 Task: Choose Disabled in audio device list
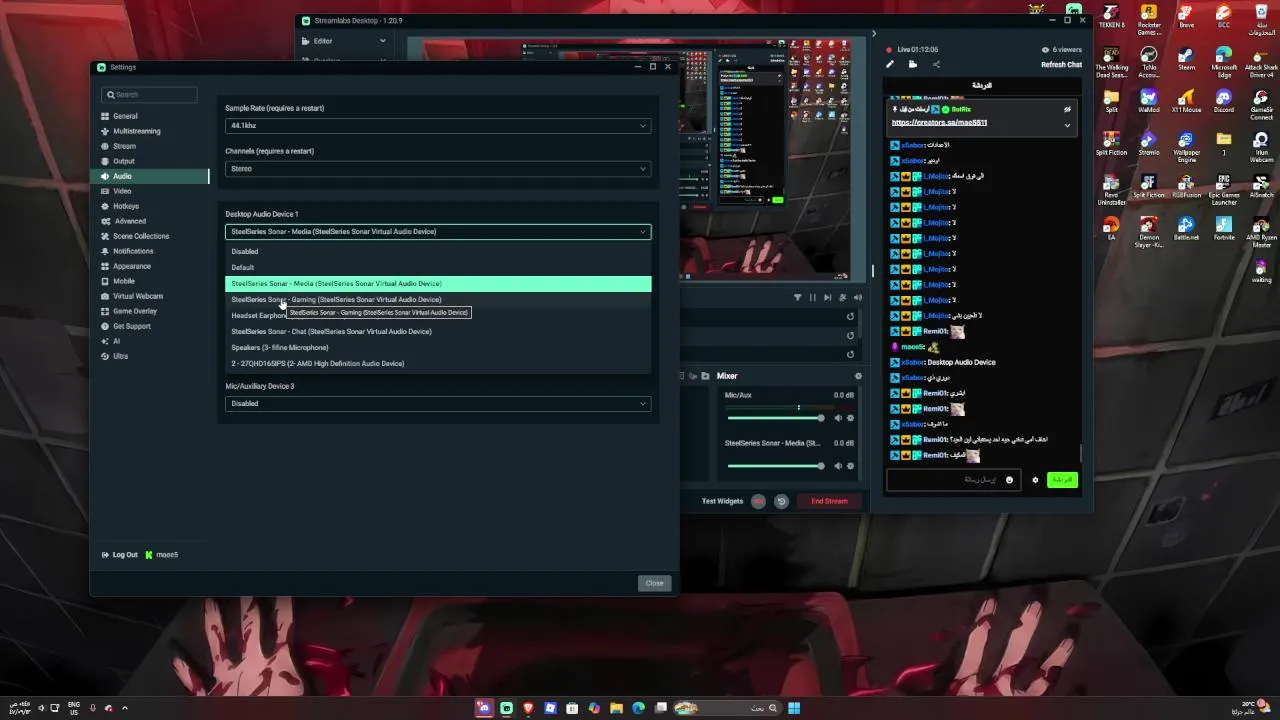coord(438,252)
